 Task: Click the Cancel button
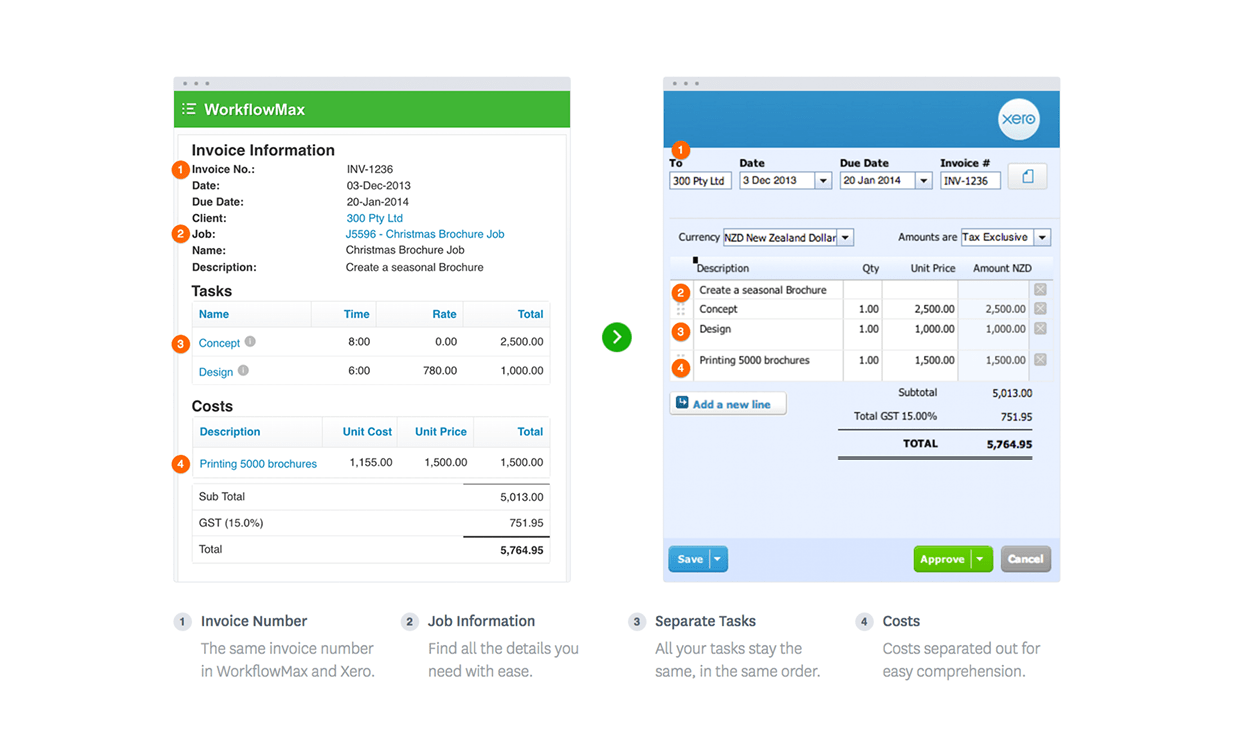pyautogui.click(x=1025, y=559)
